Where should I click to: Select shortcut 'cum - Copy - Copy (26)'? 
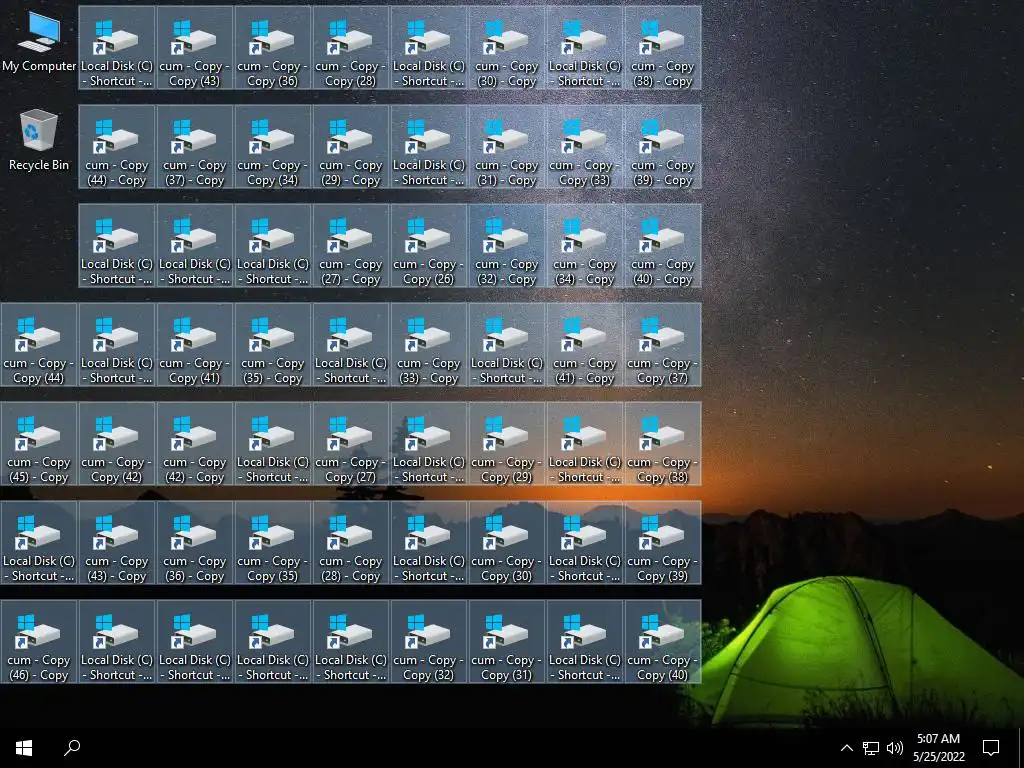(428, 246)
